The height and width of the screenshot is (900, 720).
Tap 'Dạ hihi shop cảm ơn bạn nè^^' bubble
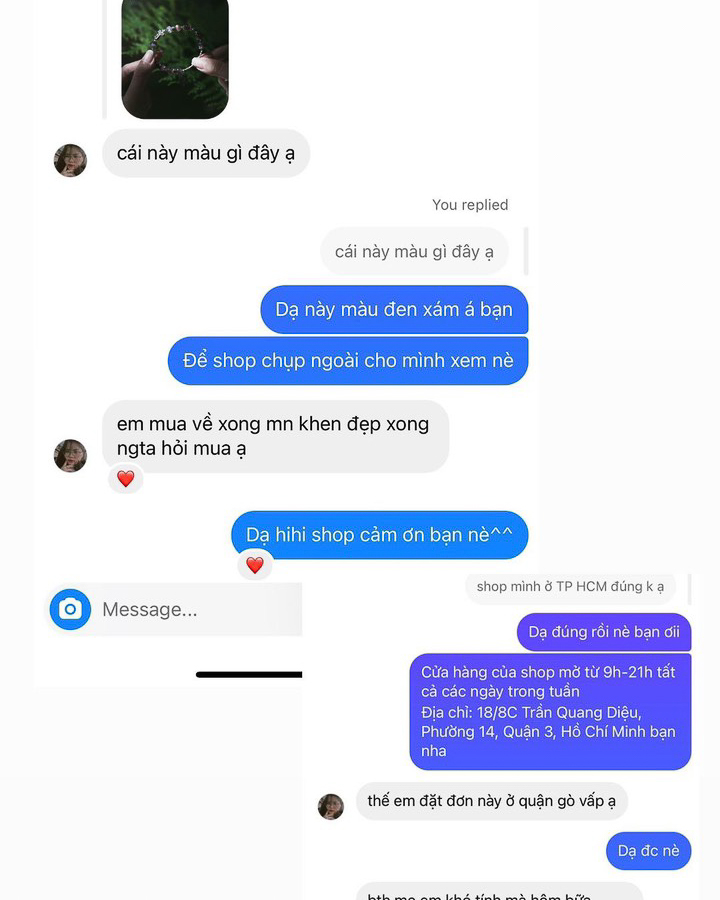point(380,535)
